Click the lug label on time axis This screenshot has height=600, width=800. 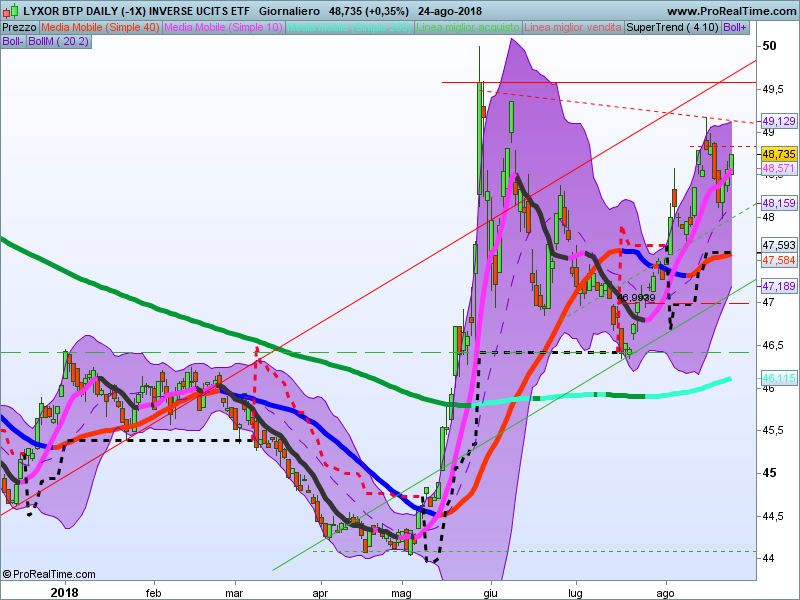point(576,593)
